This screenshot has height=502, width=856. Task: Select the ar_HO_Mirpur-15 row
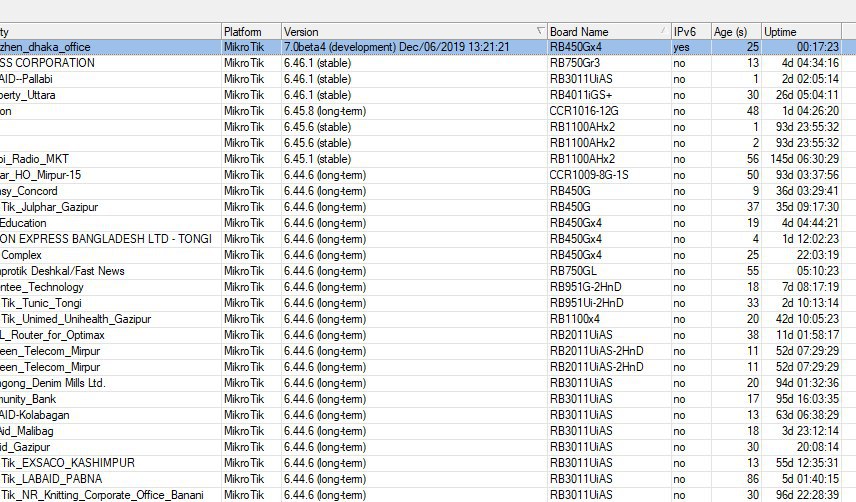(x=428, y=175)
